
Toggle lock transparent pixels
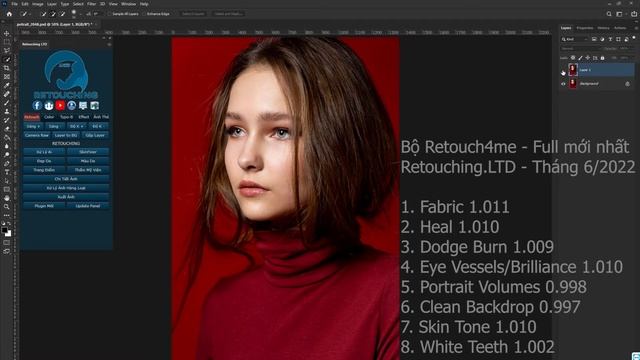(573, 58)
